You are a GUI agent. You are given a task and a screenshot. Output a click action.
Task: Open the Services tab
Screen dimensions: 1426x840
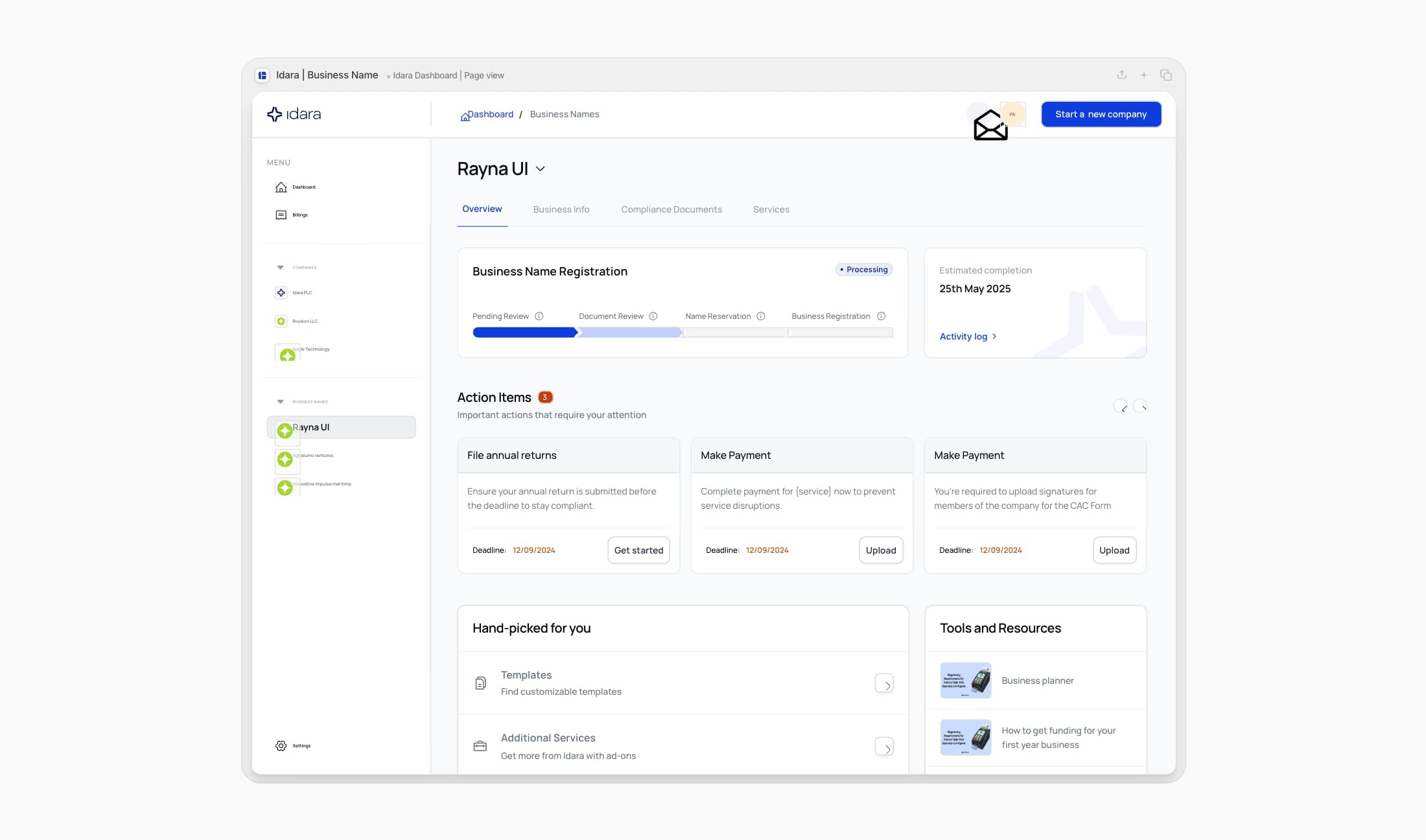click(771, 209)
